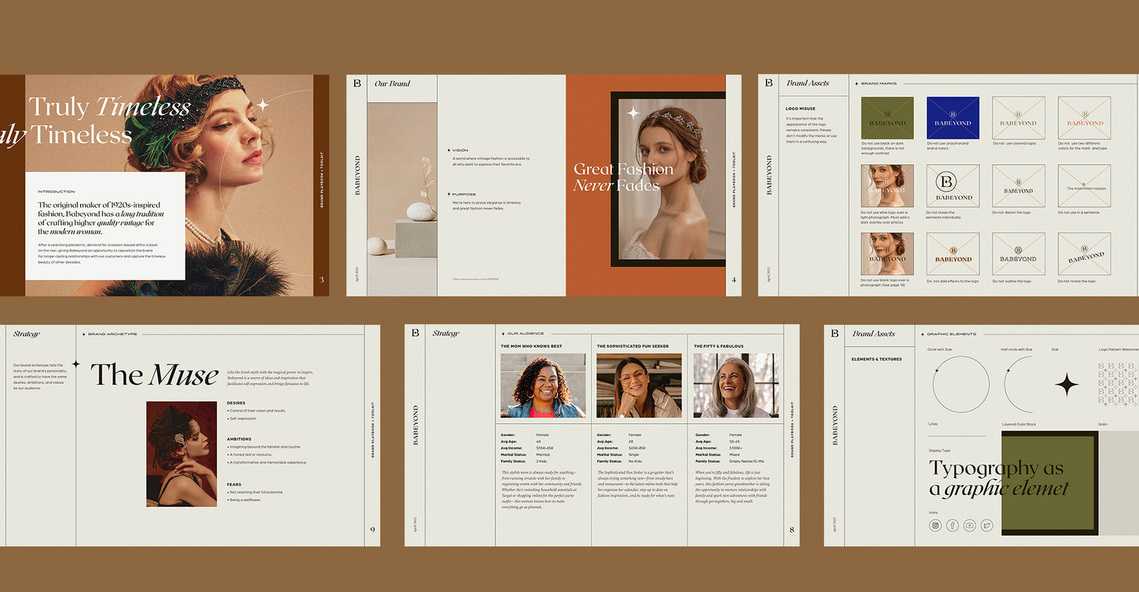
Task: Select the Grain texture swatch
Action: (1119, 482)
